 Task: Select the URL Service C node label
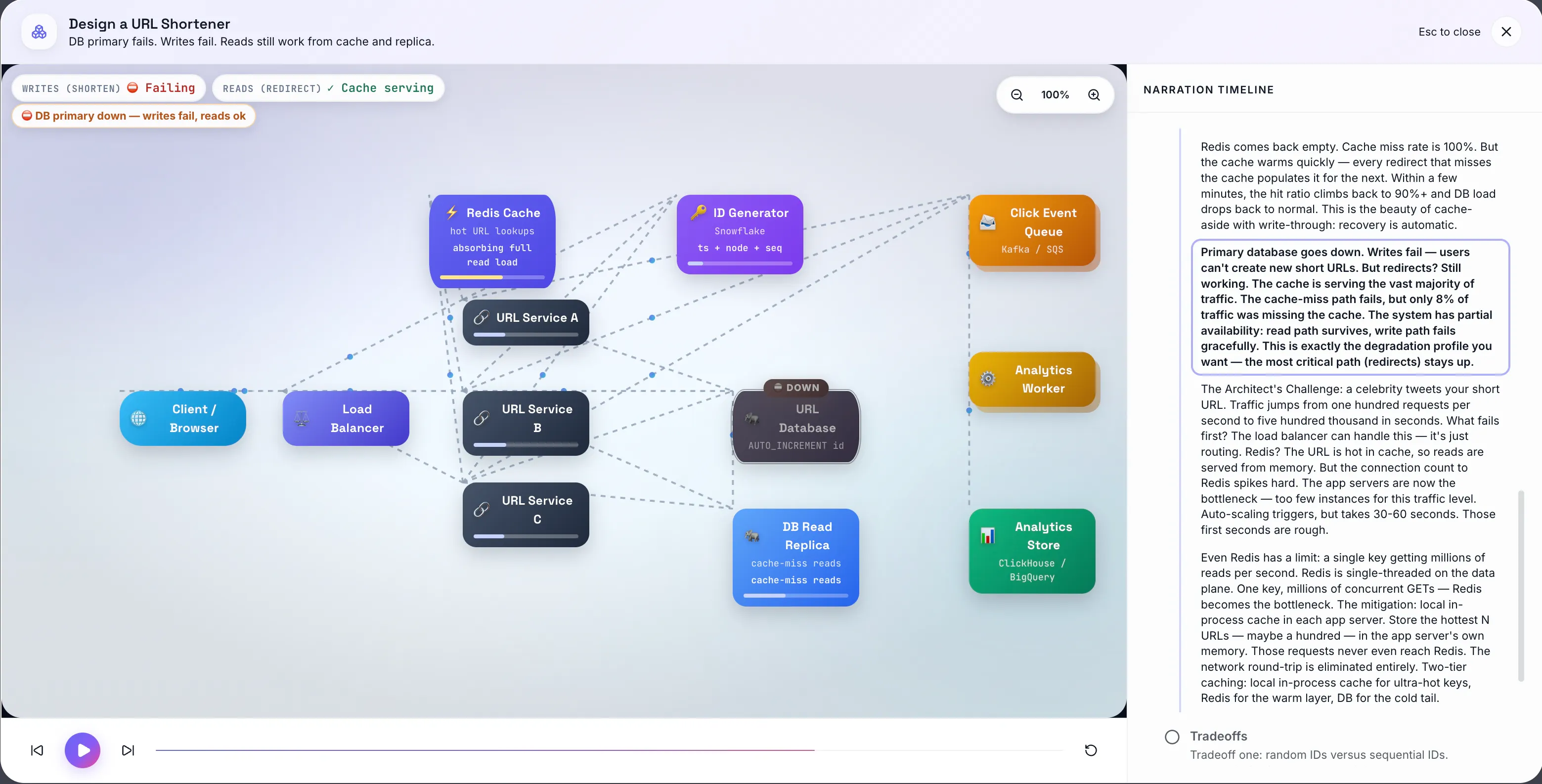click(537, 509)
